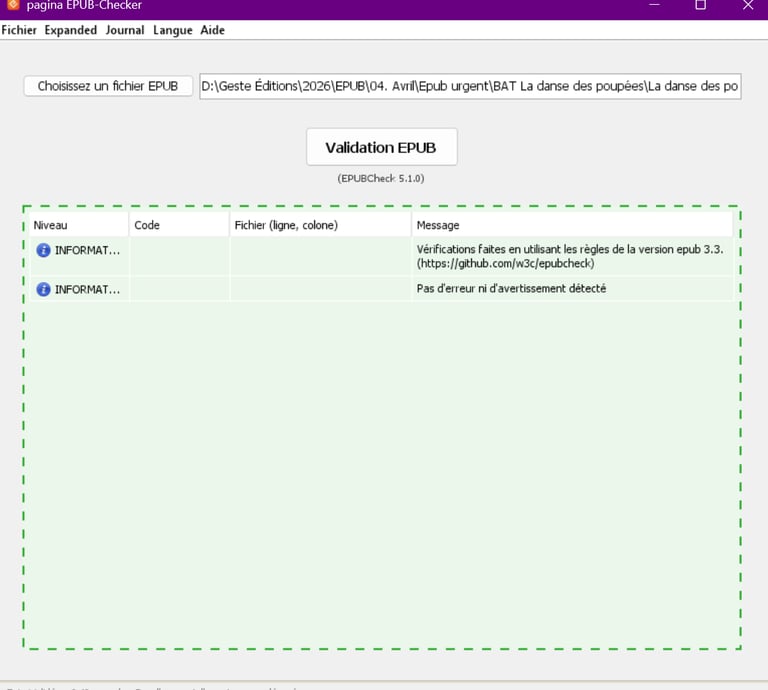The image size is (768, 690).
Task: Click the Message column header
Action: (572, 225)
